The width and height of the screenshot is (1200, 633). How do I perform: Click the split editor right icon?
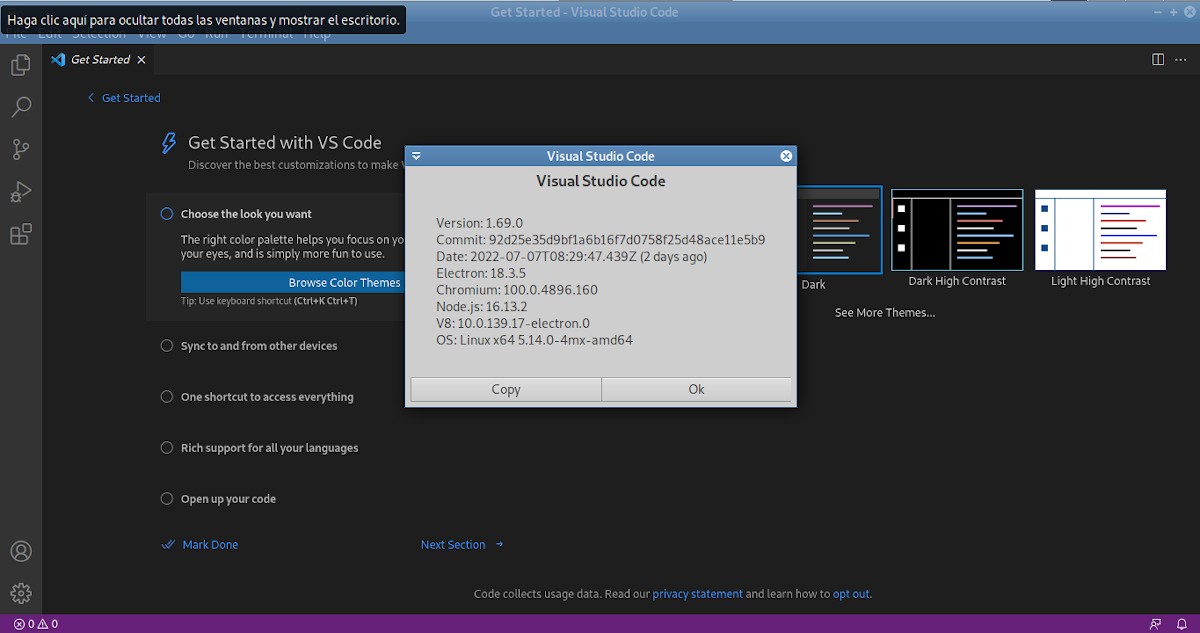[x=1158, y=60]
